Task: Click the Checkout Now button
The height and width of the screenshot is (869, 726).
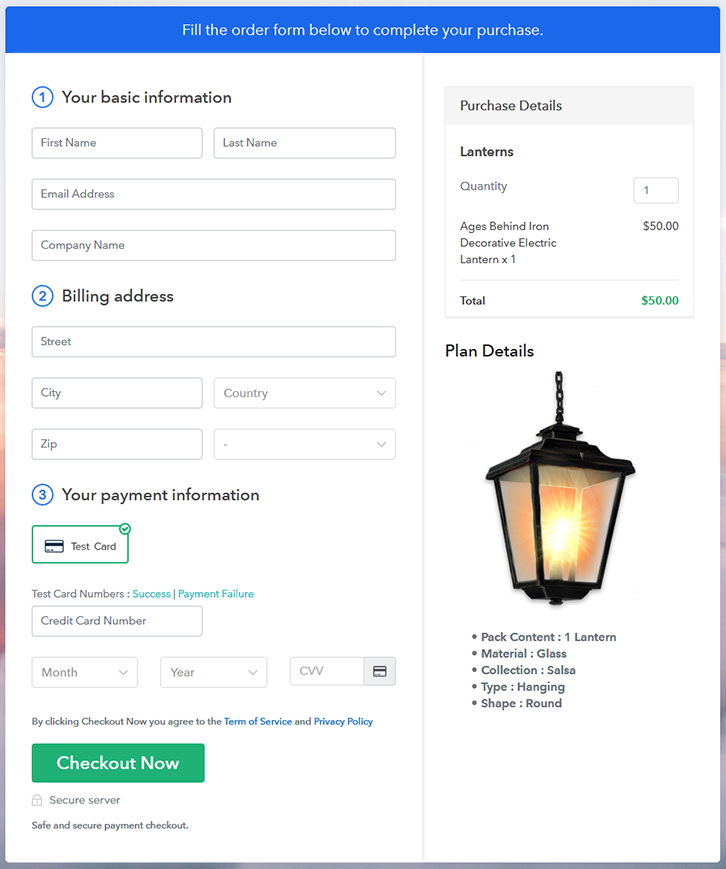Action: pyautogui.click(x=118, y=763)
